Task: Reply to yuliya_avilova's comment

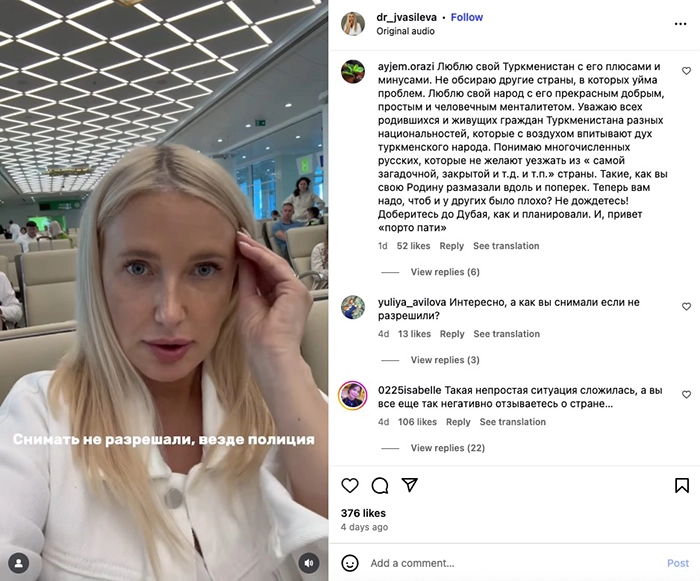Action: point(452,334)
